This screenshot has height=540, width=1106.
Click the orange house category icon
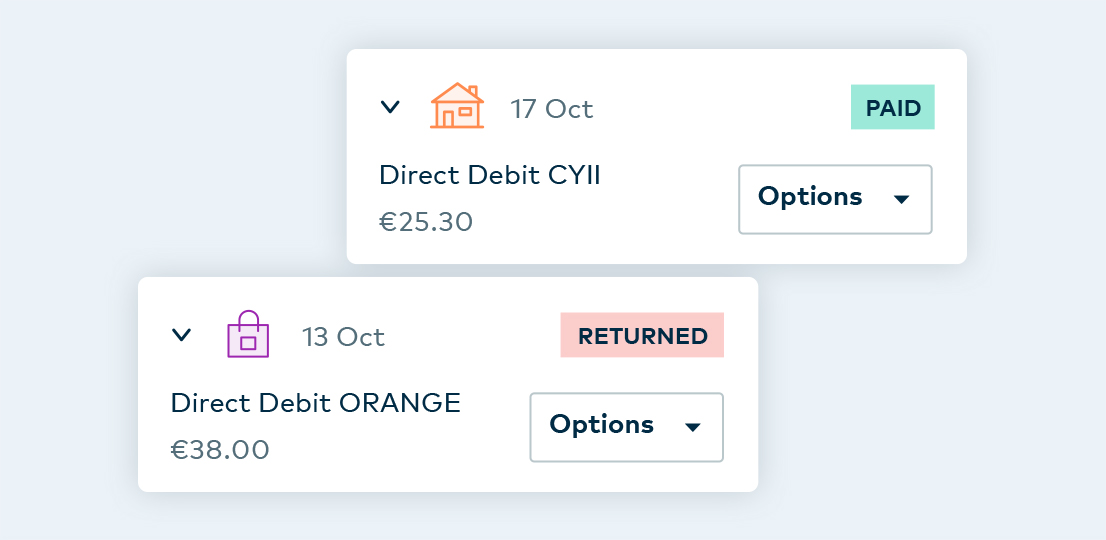click(x=457, y=106)
